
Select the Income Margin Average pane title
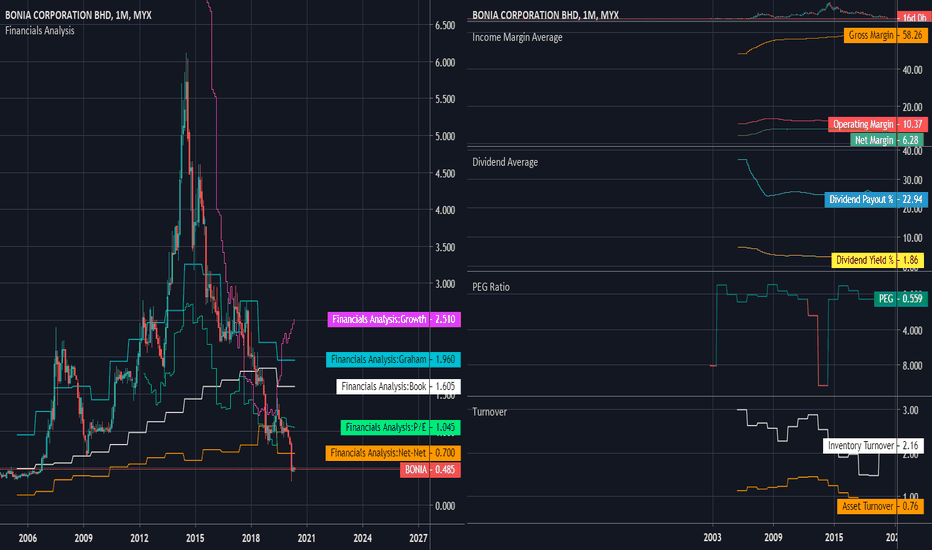[517, 37]
